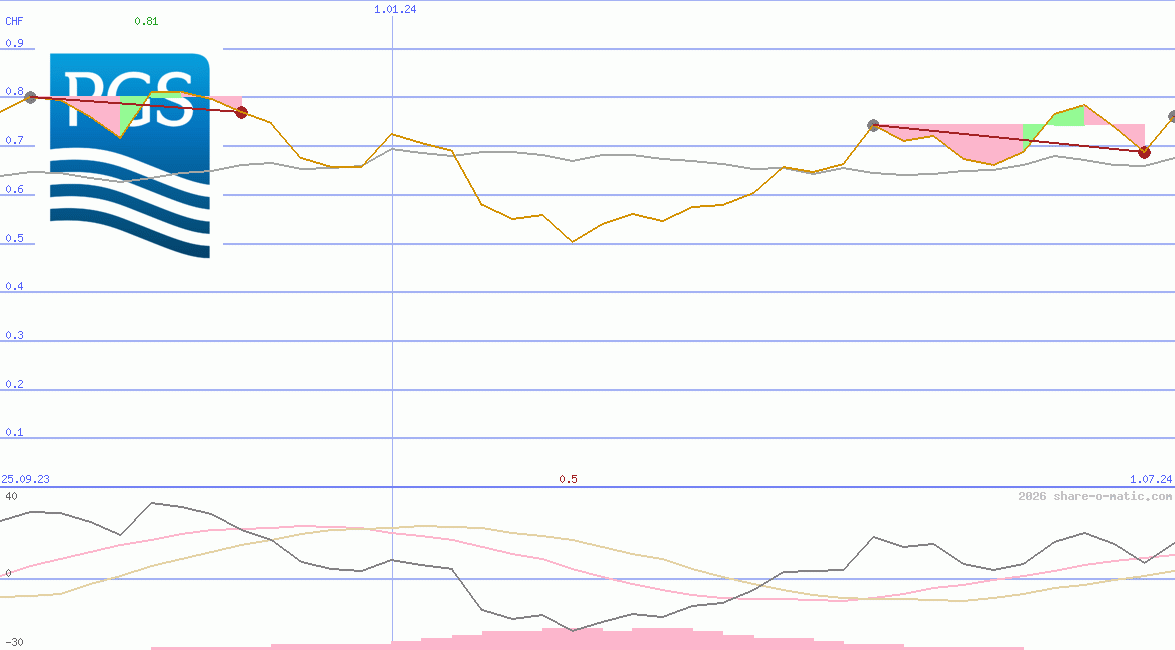Screen dimensions: 1175x650
Task: Click the -30 indicator axis label
Action: (x=13, y=643)
